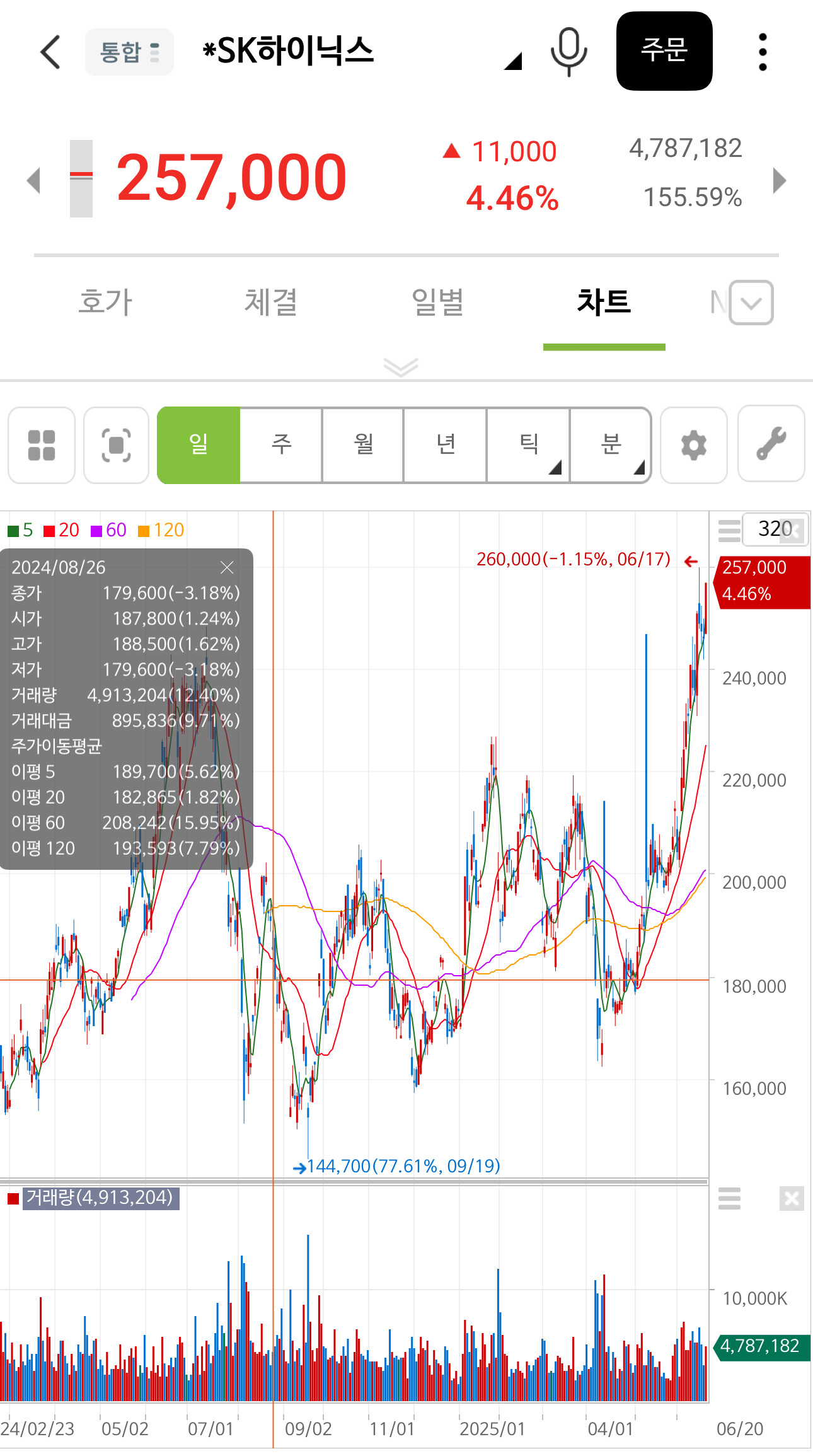Viewport: 813px width, 1456px height.
Task: Select the 월 monthly chart period
Action: point(363,445)
